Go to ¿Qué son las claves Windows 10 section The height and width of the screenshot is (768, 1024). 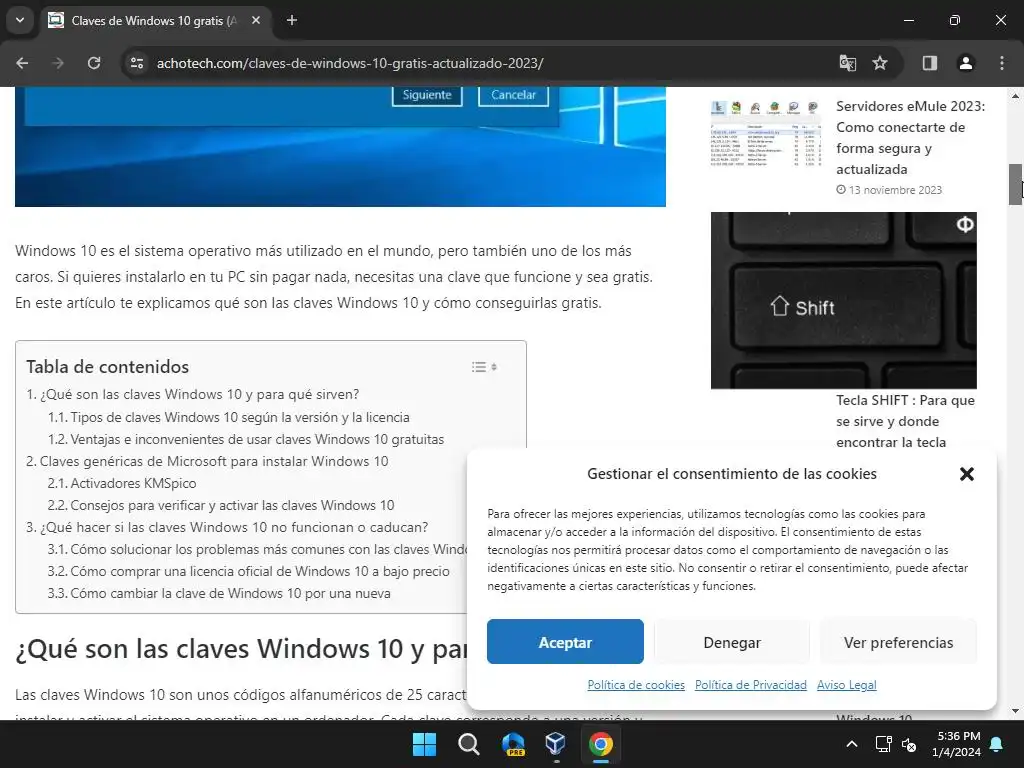tap(193, 394)
